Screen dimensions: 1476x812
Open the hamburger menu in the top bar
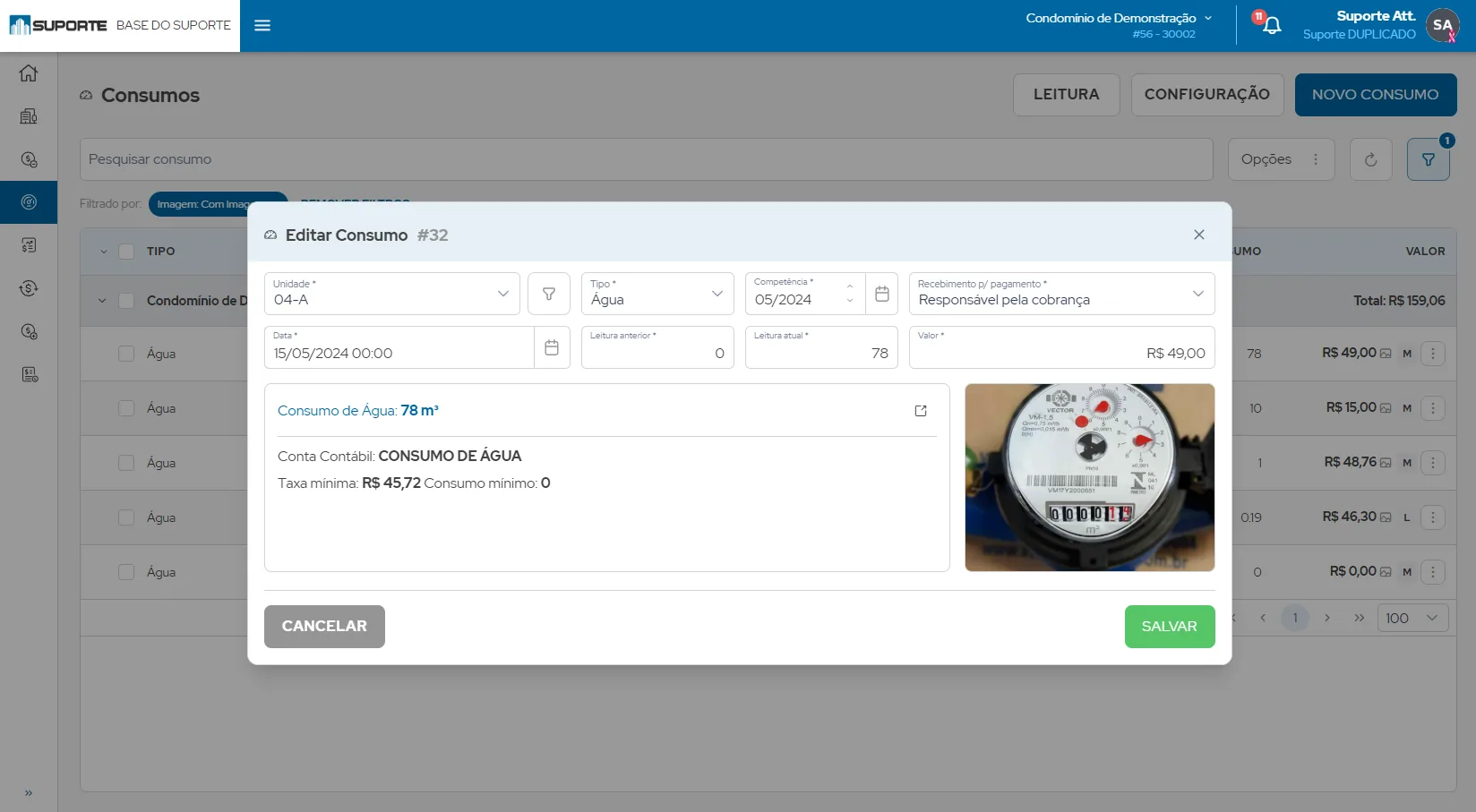[262, 25]
